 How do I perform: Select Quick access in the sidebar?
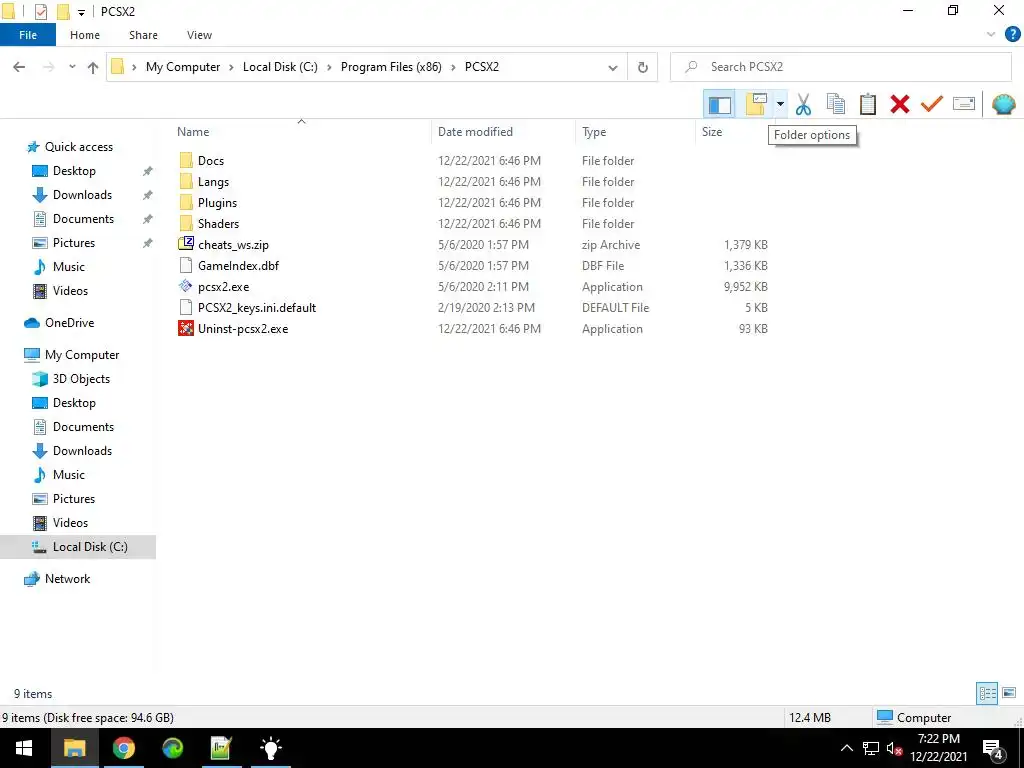click(78, 147)
